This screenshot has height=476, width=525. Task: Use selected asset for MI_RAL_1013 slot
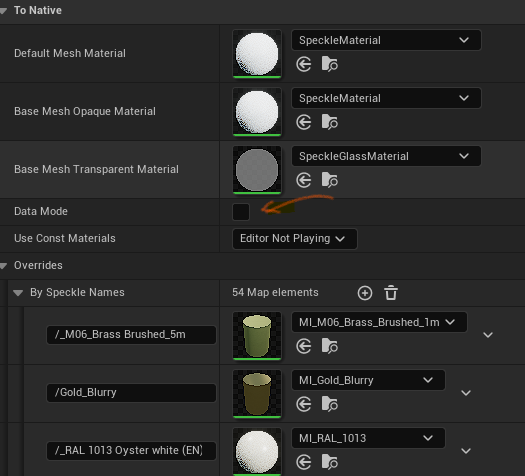click(304, 462)
